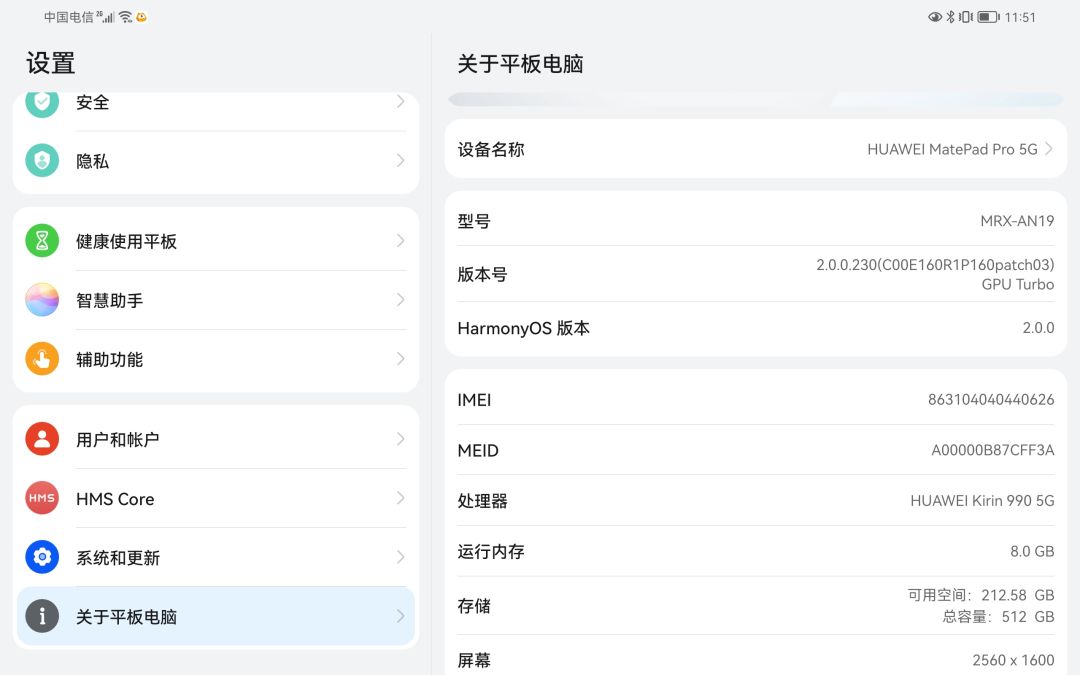Expand the 设备名称 row chevron

(x=1048, y=149)
